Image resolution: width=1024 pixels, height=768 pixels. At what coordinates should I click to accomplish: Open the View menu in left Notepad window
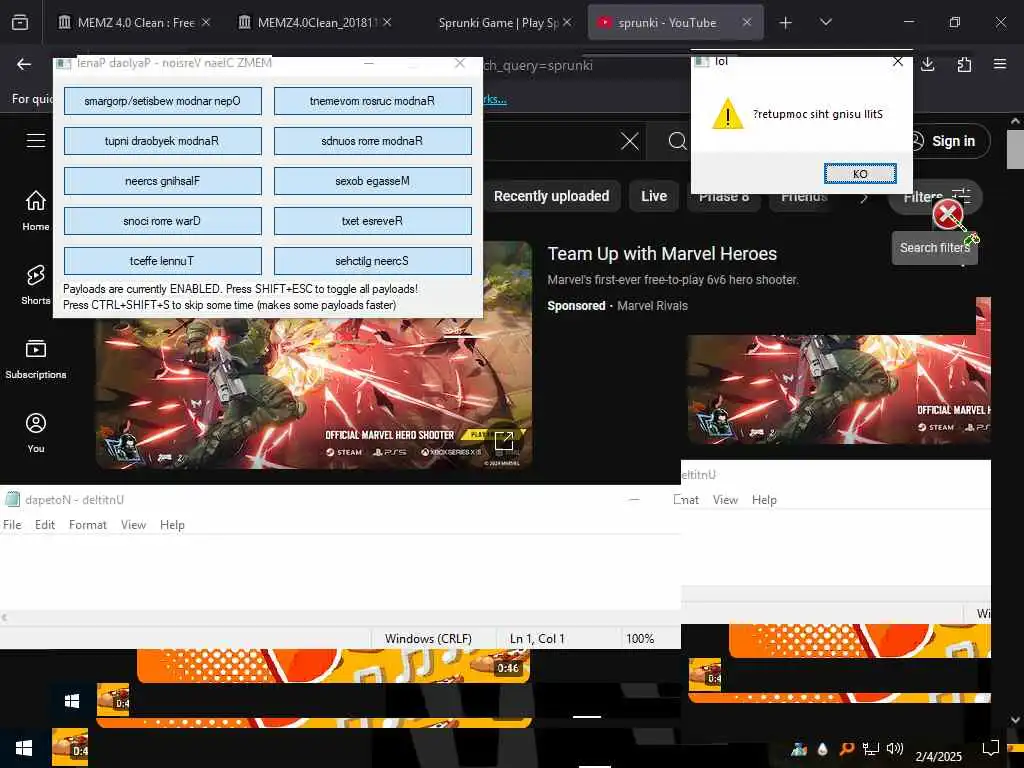click(133, 524)
